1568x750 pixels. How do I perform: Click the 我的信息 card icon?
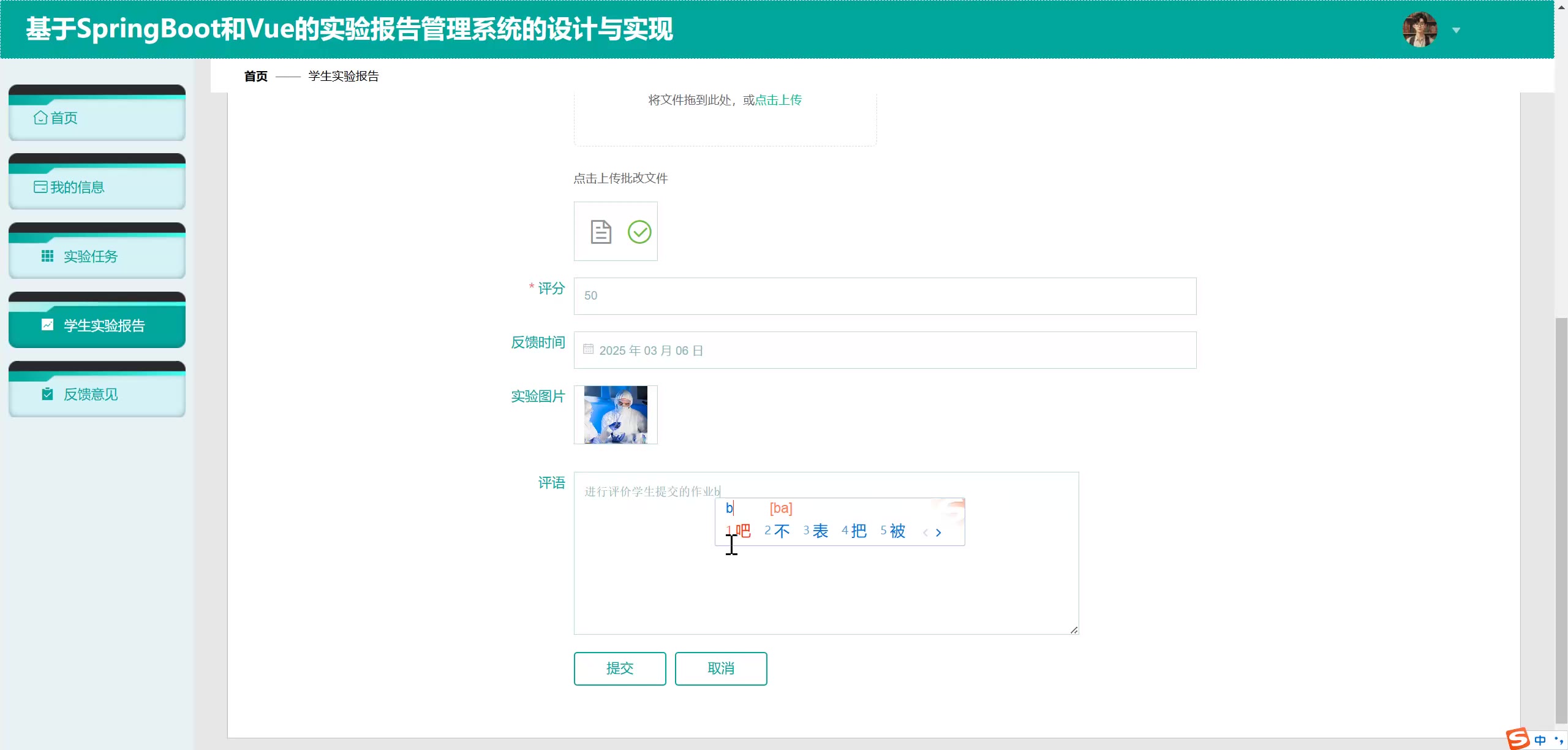point(40,187)
